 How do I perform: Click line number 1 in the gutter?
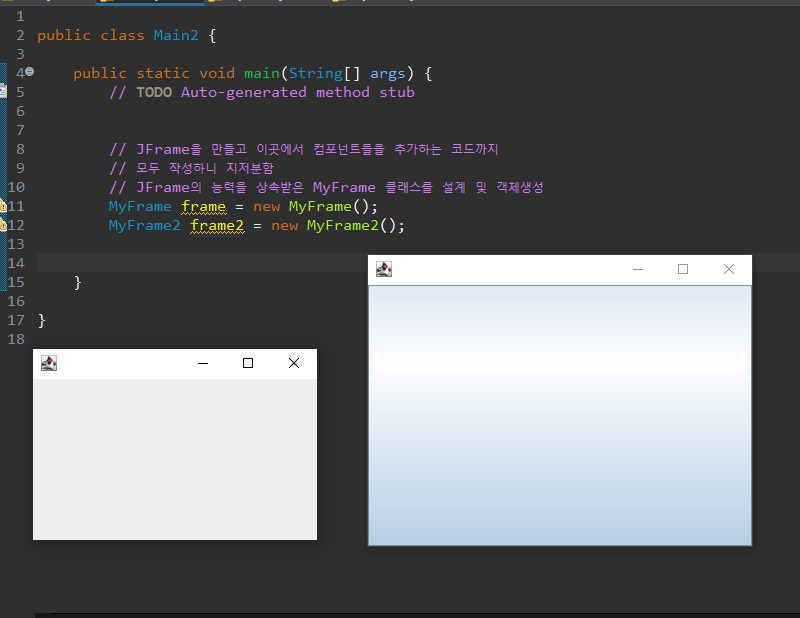point(20,16)
